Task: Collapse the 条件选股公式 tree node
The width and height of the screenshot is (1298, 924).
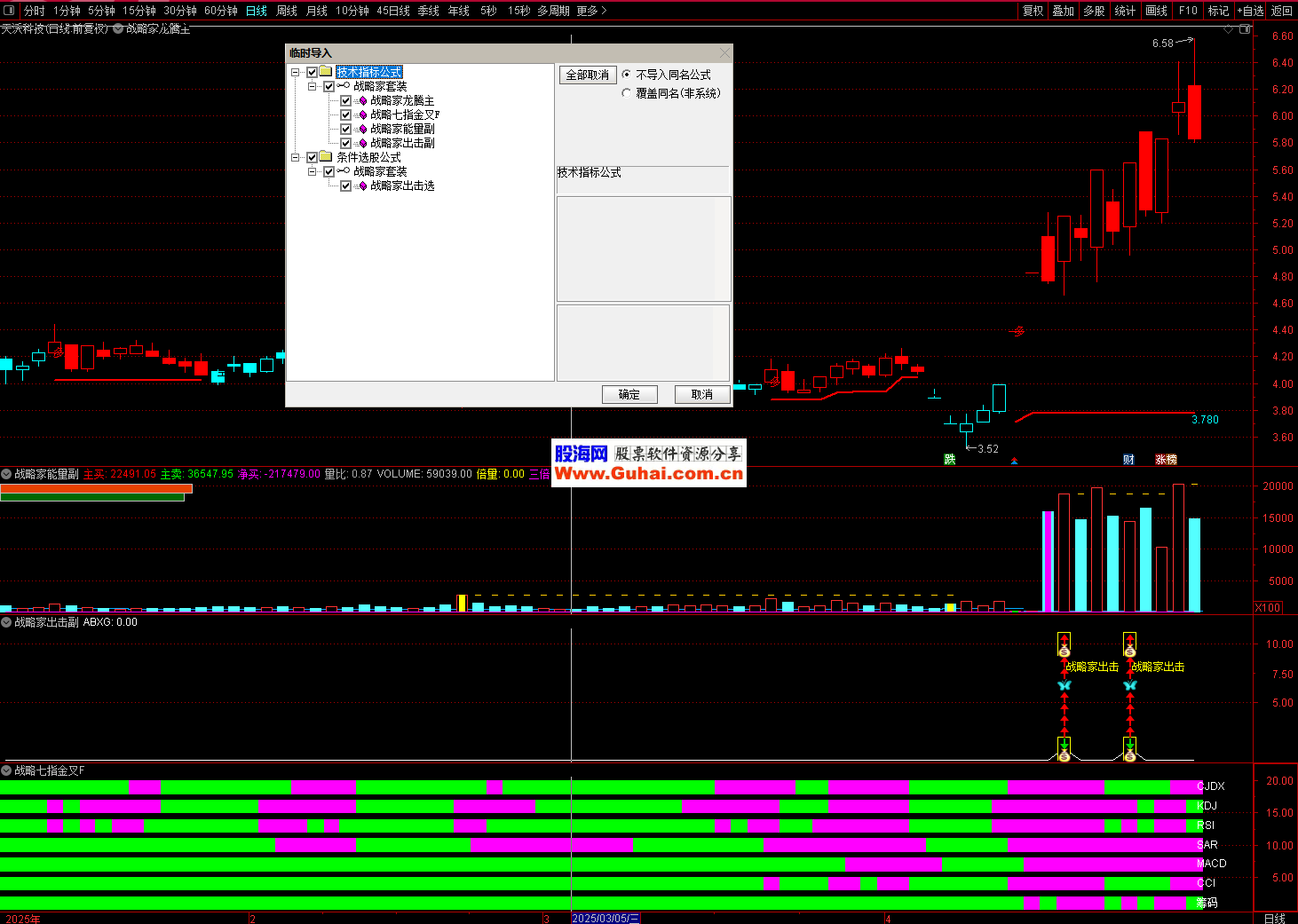Action: [296, 157]
